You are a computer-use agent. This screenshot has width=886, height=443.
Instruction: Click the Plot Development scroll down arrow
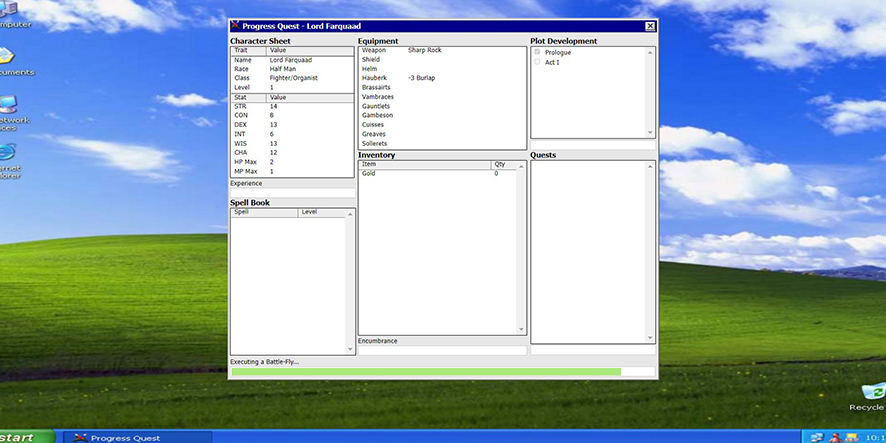(650, 133)
